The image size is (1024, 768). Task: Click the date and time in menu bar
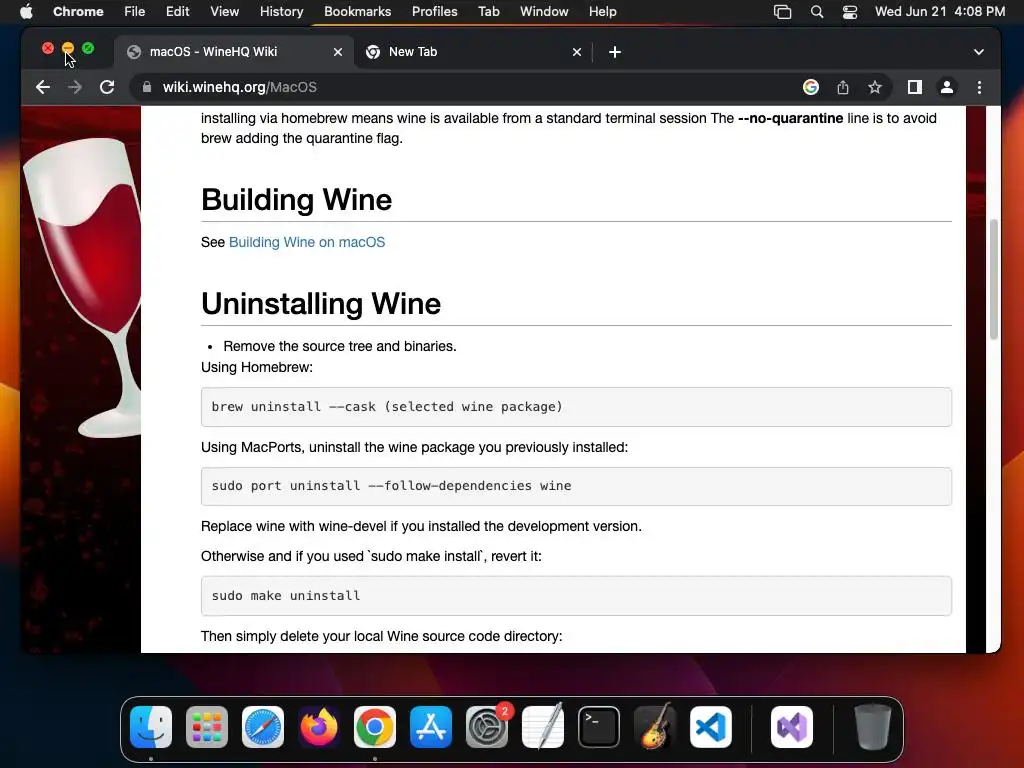click(940, 11)
